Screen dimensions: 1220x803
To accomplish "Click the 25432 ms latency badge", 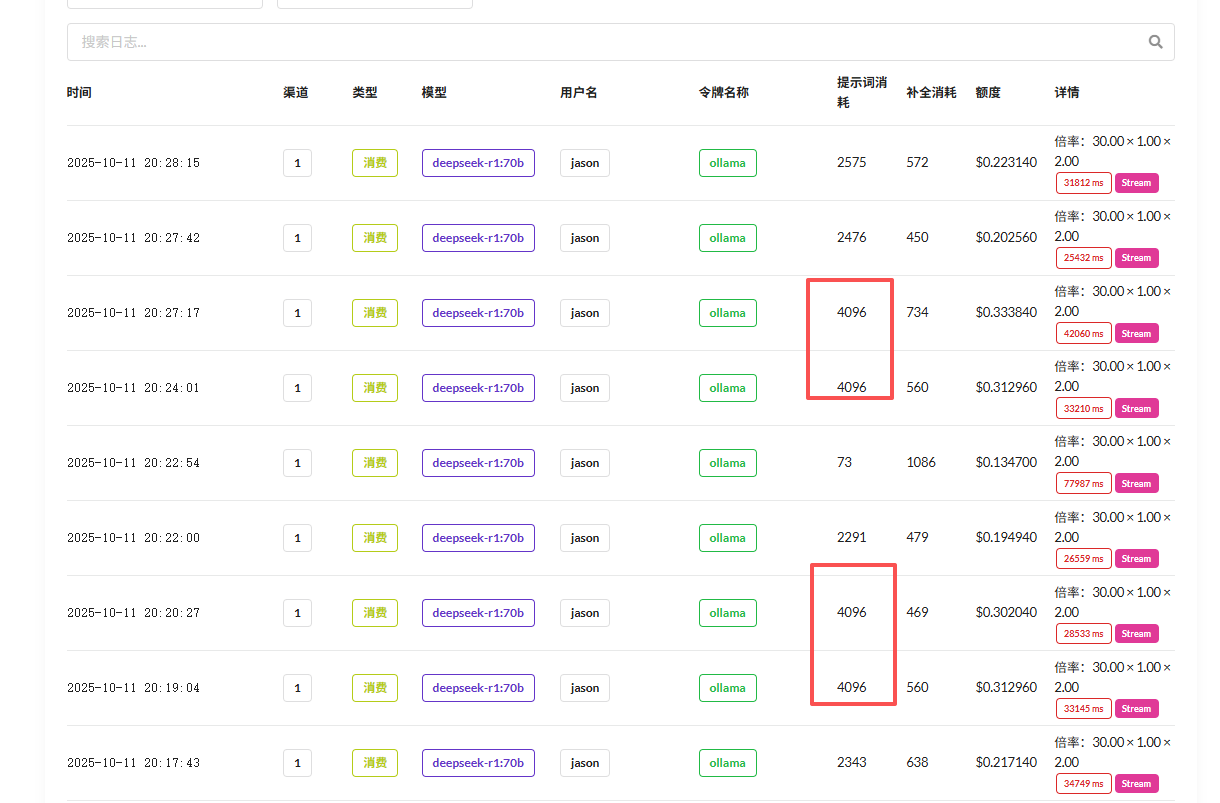I will 1083,258.
